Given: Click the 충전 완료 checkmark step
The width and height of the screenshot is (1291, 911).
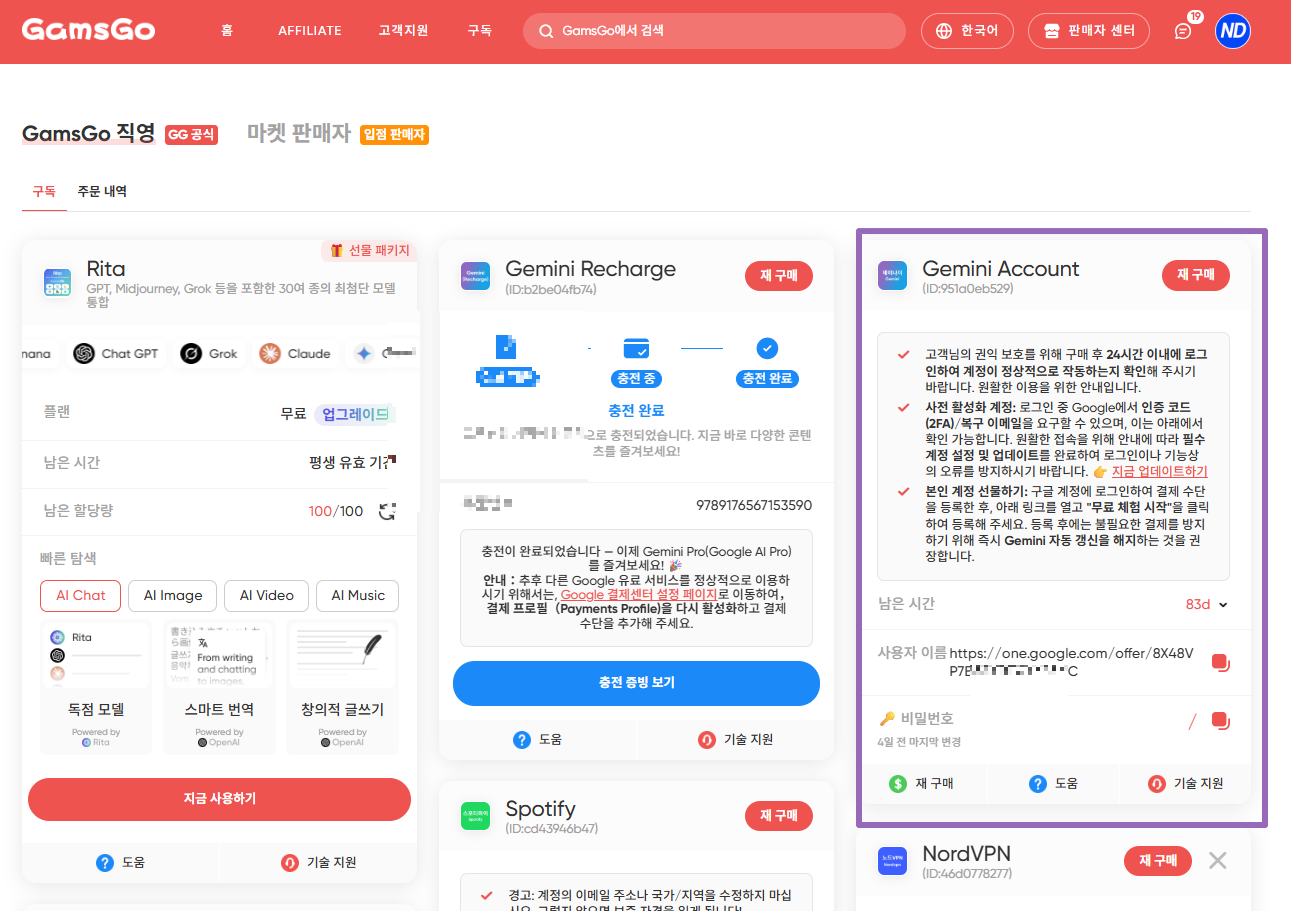Looking at the screenshot, I should pos(767,348).
